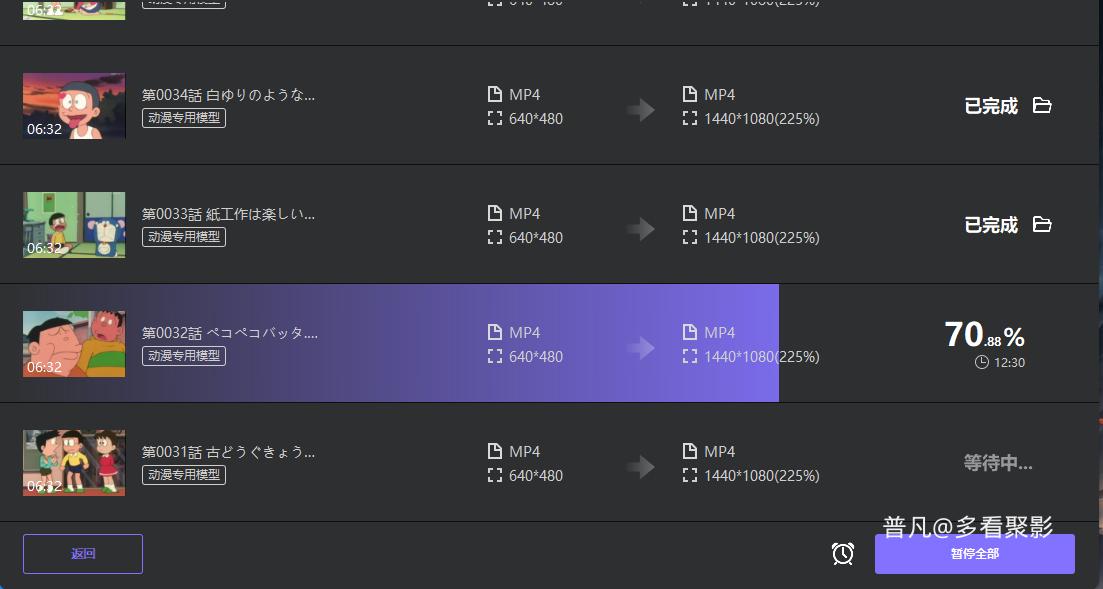Open output folder for episode 0033
This screenshot has height=589, width=1103.
click(1042, 224)
